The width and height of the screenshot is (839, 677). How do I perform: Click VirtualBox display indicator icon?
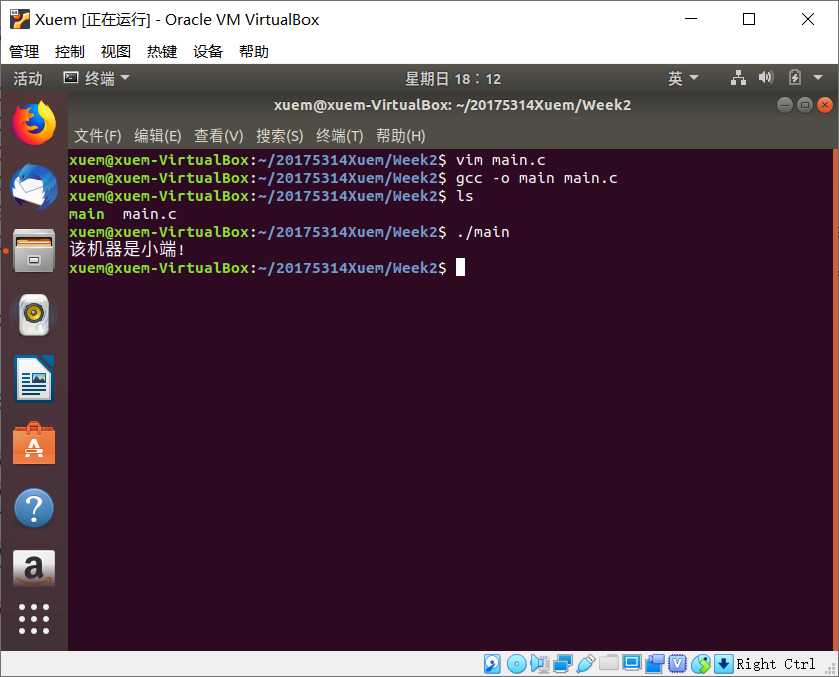click(x=631, y=664)
